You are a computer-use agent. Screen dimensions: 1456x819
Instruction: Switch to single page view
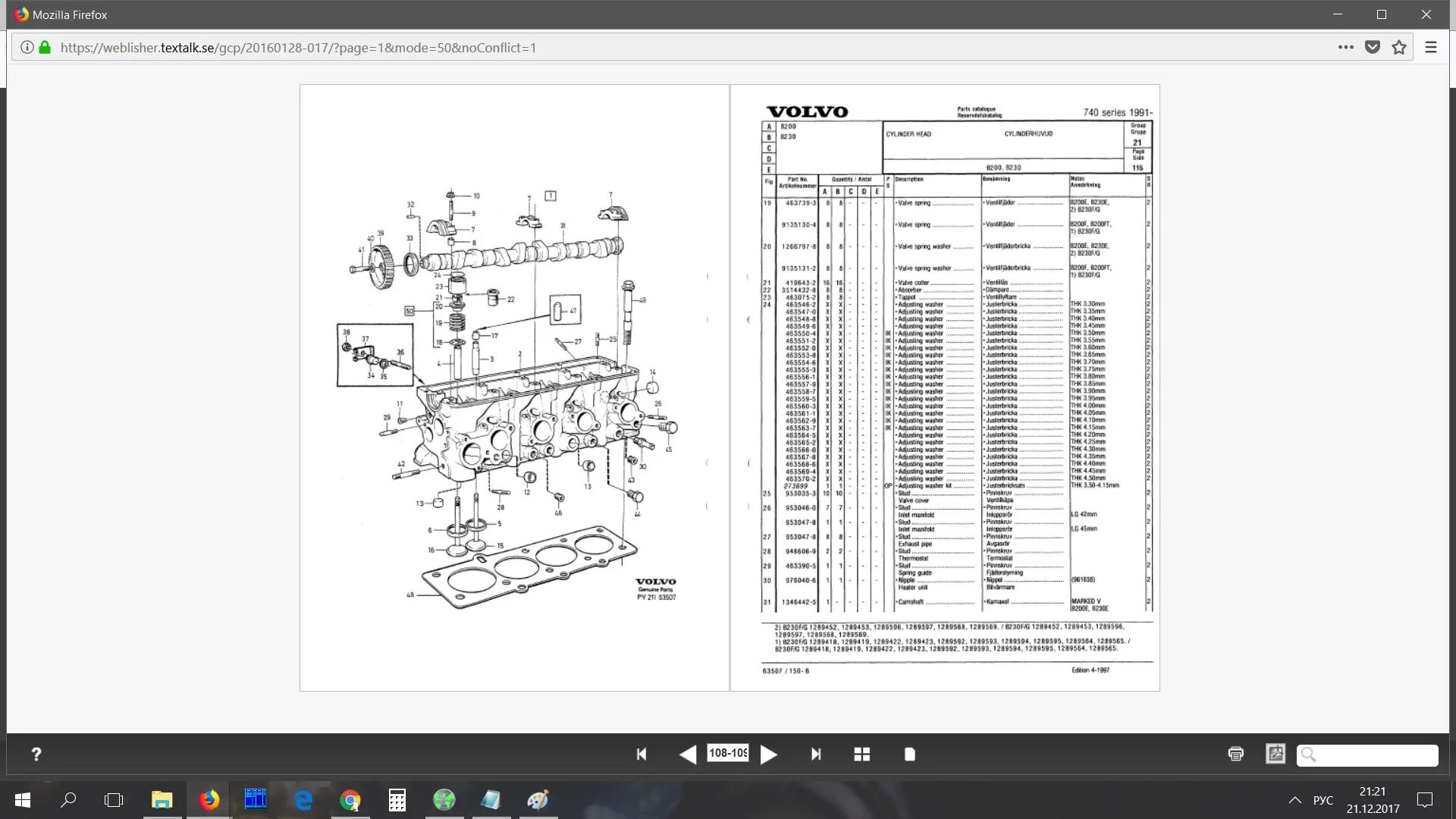pyautogui.click(x=910, y=754)
